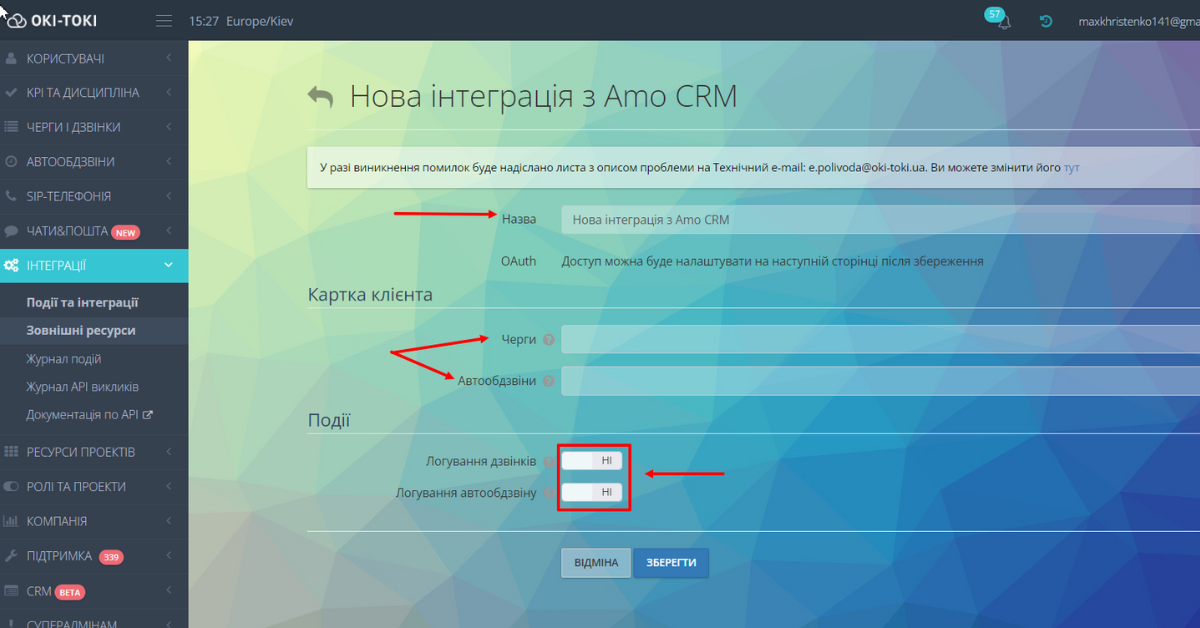Go back using the reply arrow icon
Viewport: 1200px width, 628px height.
(x=320, y=97)
